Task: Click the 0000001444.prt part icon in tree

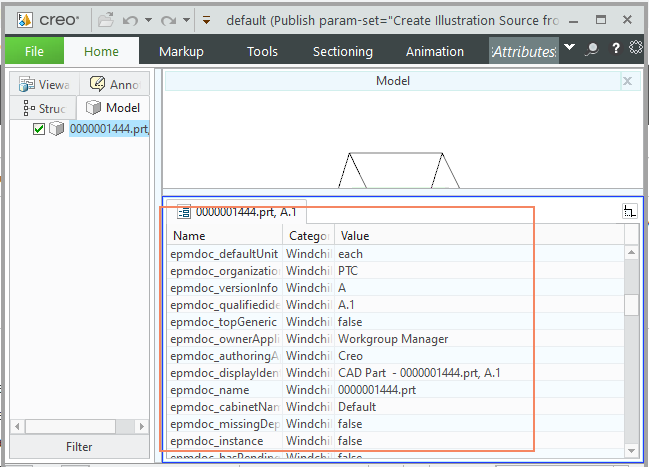Action: pyautogui.click(x=57, y=129)
